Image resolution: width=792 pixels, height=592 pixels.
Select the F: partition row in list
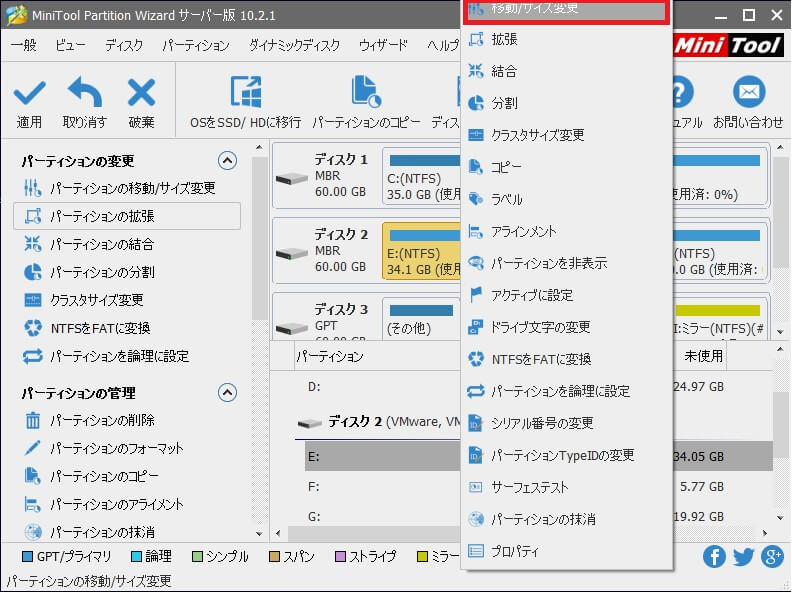tap(380, 488)
